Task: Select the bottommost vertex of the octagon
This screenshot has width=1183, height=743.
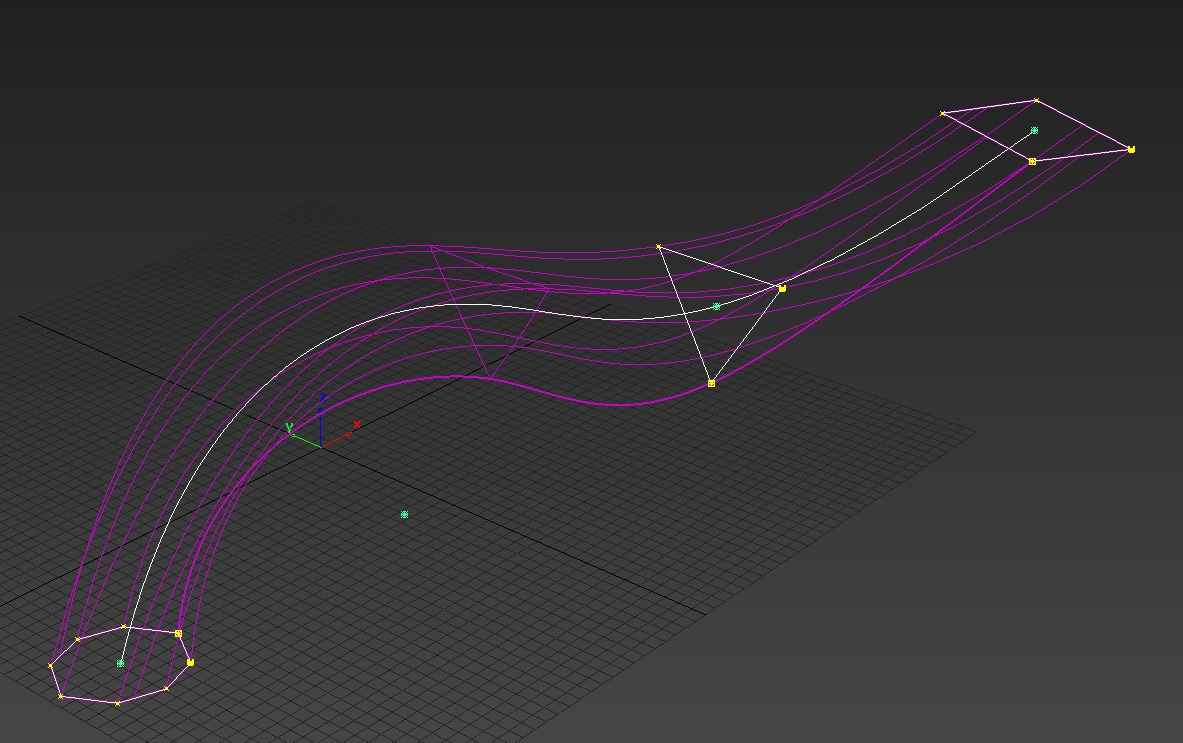Action: [x=117, y=704]
